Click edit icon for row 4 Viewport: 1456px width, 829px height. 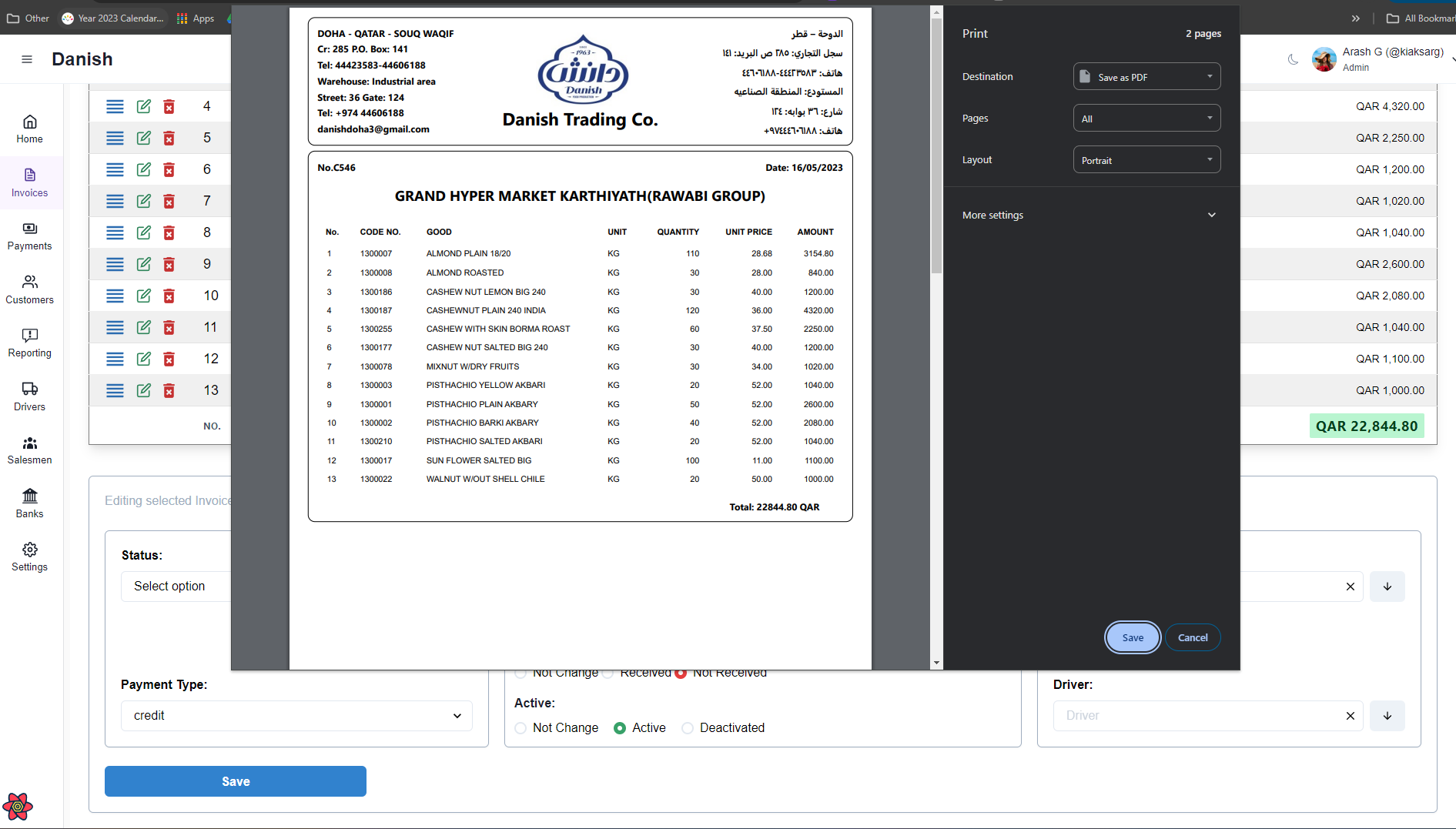[x=143, y=106]
